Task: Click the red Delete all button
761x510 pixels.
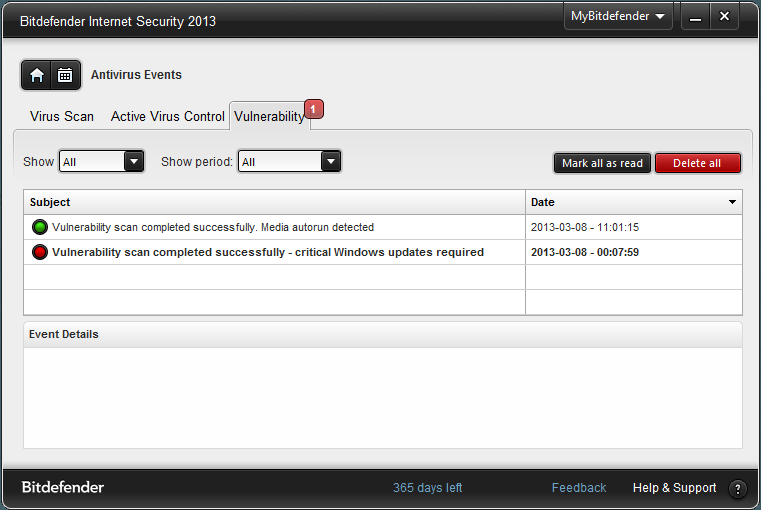Action: tap(697, 163)
